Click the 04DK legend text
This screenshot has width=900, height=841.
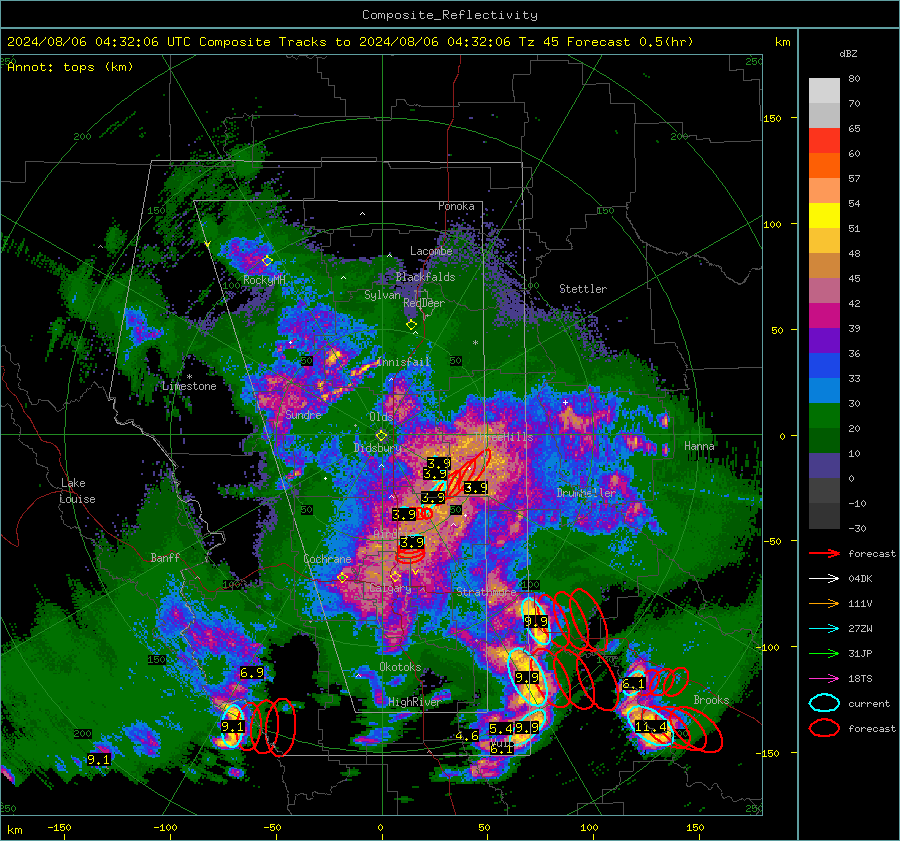(860, 579)
